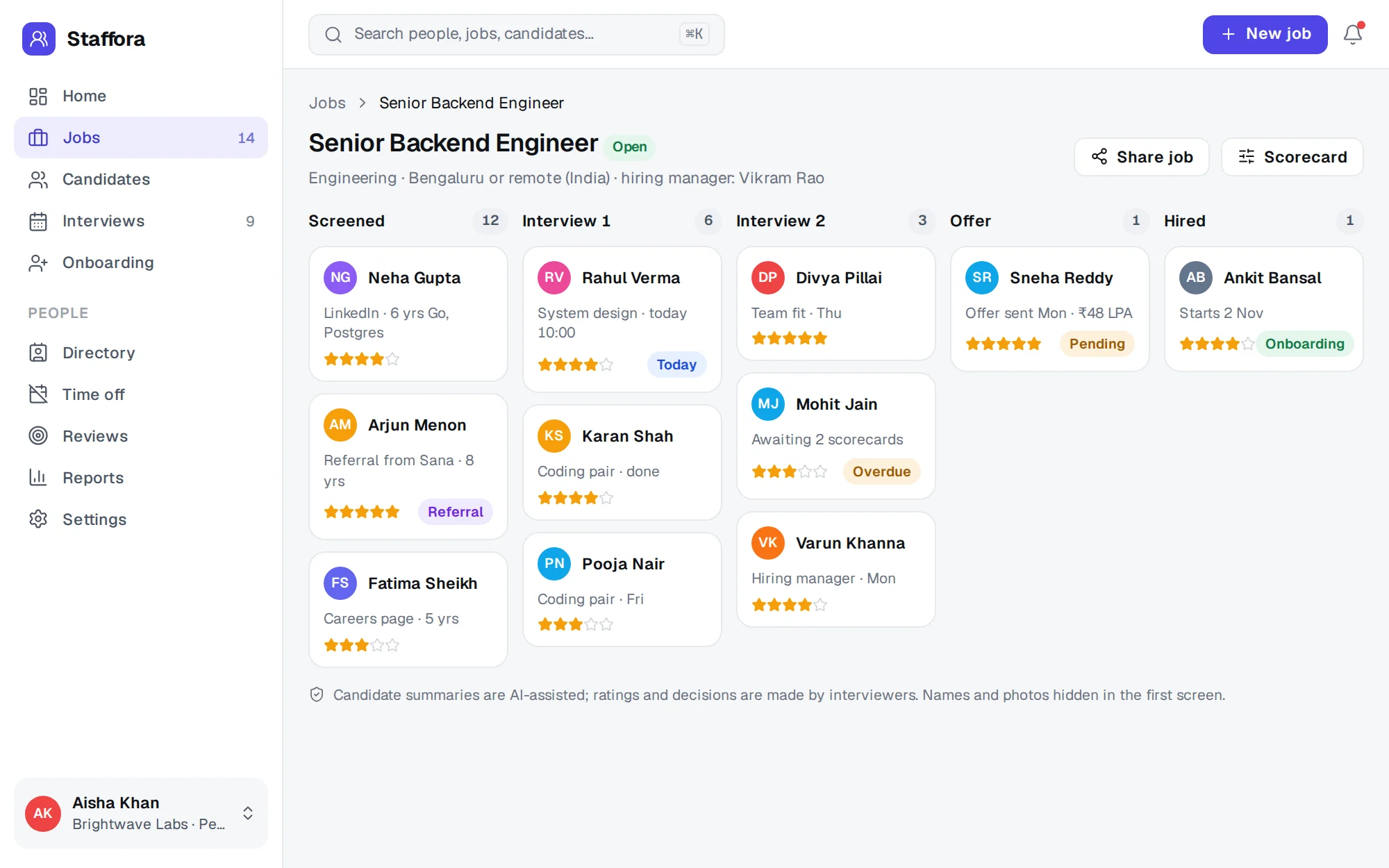
Task: Click the Reports bar chart icon
Action: click(38, 478)
